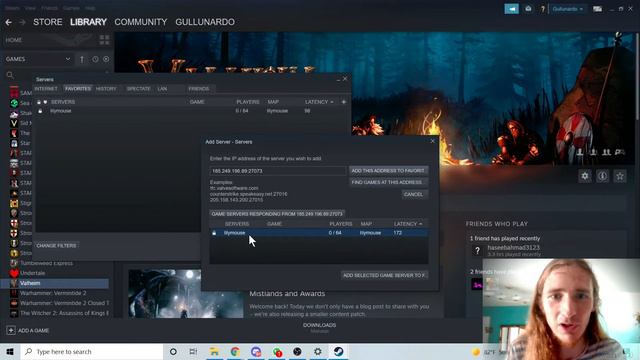The image size is (640, 360).
Task: Open the STORE section
Action: 48,22
